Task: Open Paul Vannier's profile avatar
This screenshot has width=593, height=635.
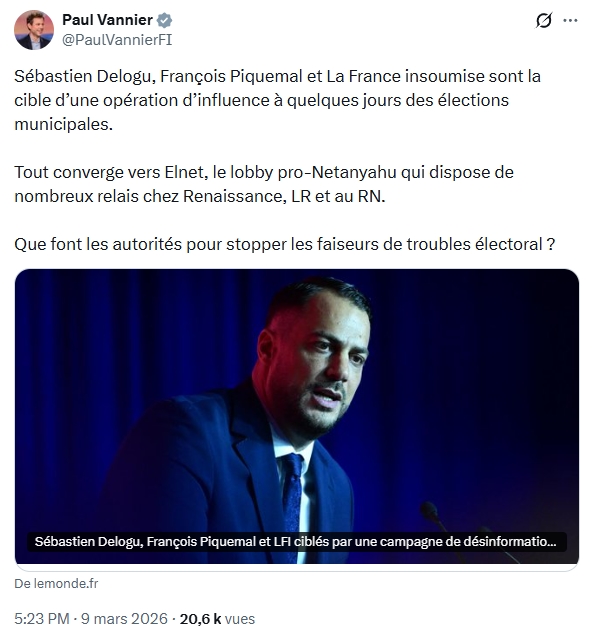Action: point(34,30)
